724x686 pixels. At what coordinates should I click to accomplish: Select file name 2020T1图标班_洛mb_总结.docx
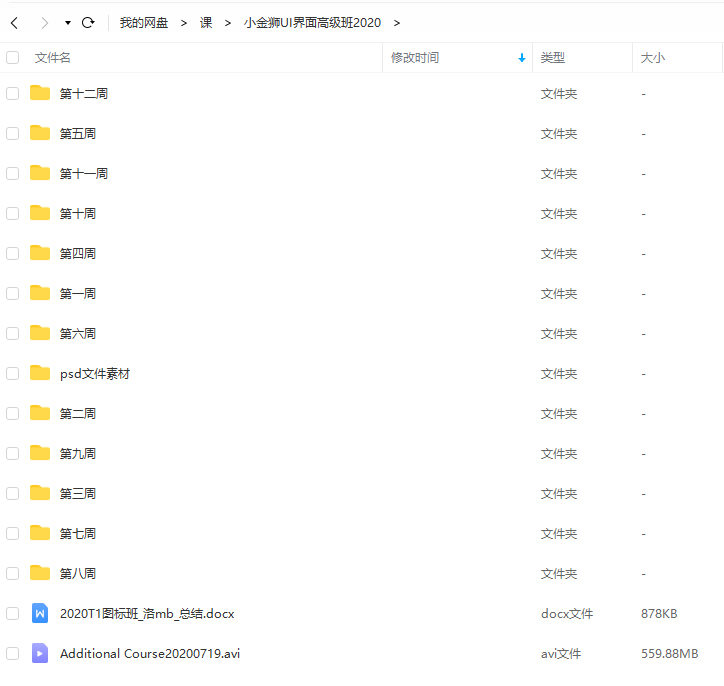[147, 614]
